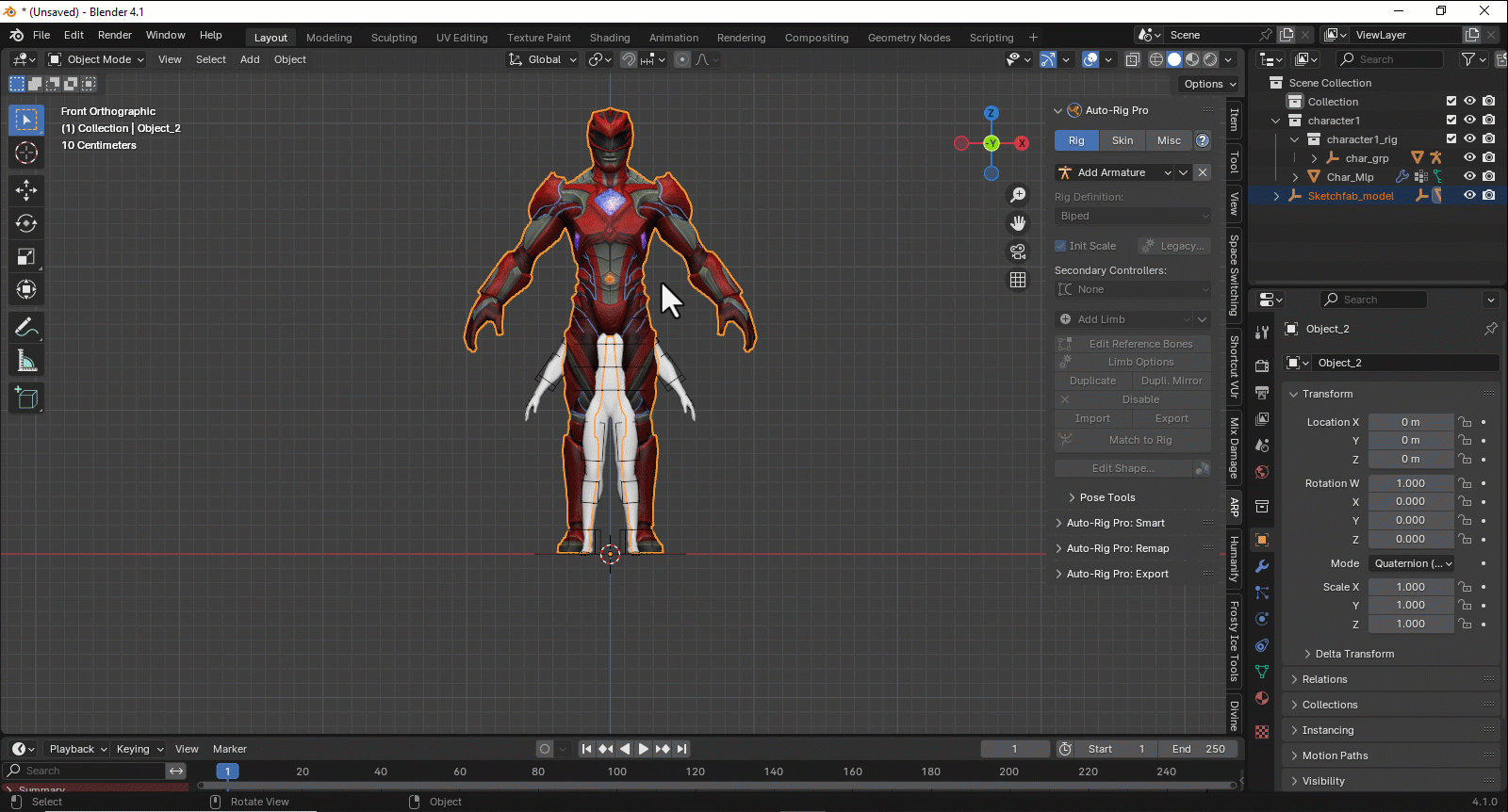Open the Quaternion rotation Mode dropdown

[x=1412, y=563]
